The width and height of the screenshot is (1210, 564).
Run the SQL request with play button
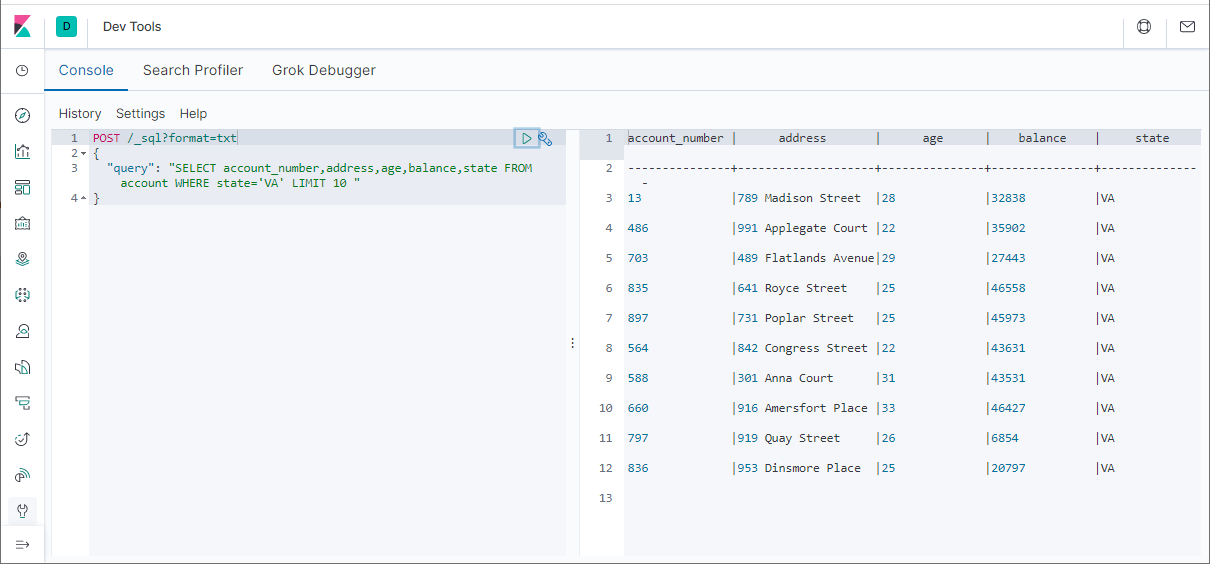(526, 138)
